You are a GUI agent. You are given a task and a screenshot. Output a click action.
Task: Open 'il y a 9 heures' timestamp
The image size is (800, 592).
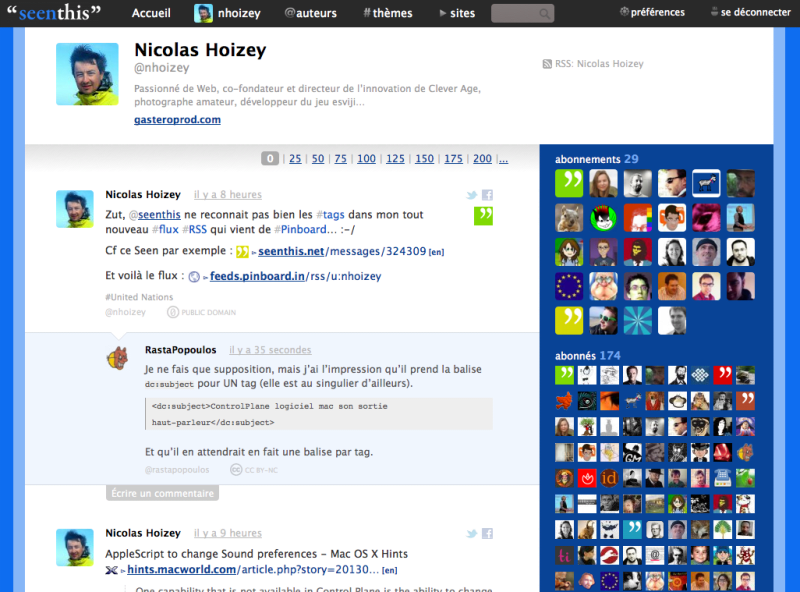228,533
